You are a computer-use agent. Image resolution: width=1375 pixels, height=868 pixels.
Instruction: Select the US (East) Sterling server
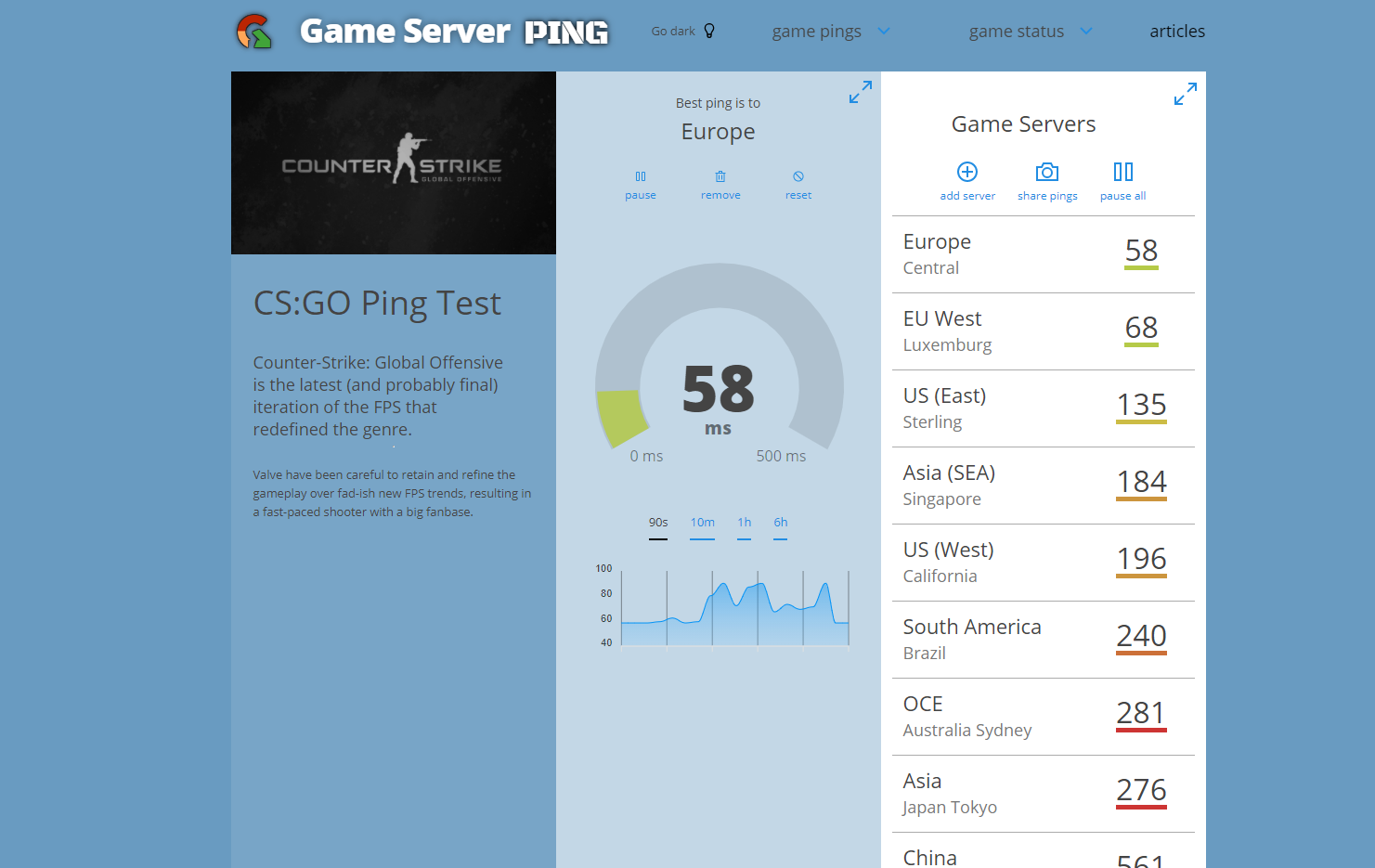1044,408
